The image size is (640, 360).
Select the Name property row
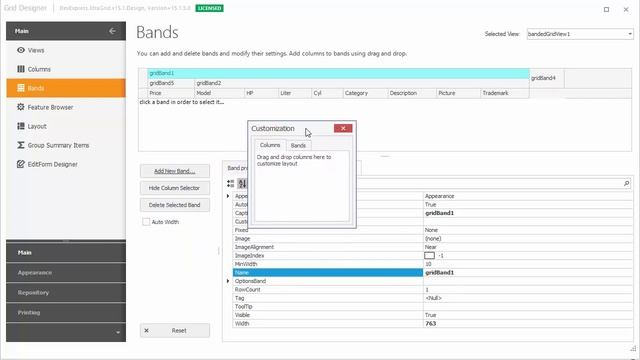433,273
